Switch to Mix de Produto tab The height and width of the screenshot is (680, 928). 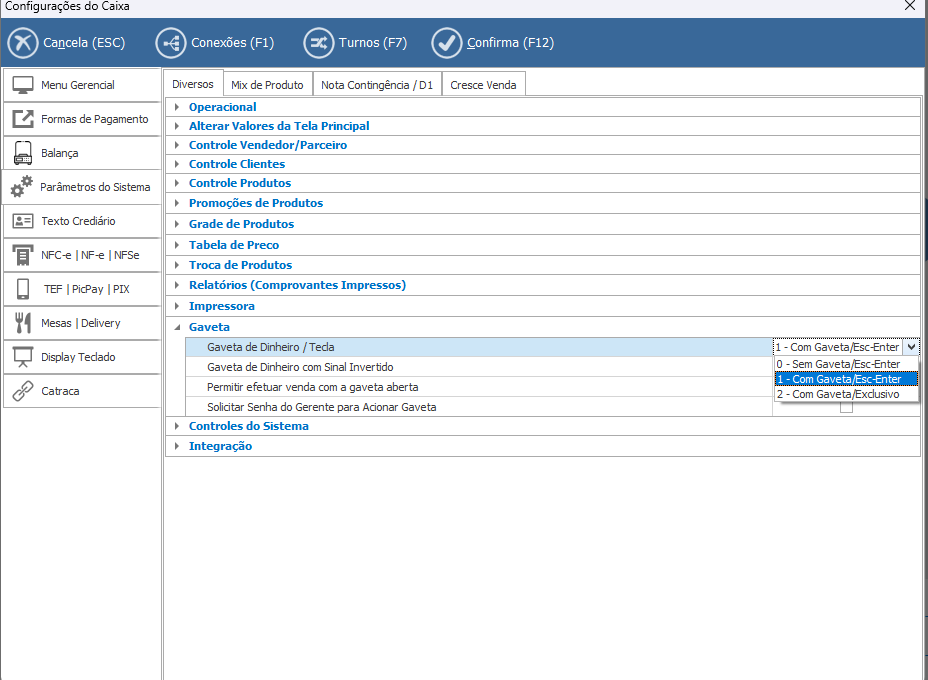point(267,85)
